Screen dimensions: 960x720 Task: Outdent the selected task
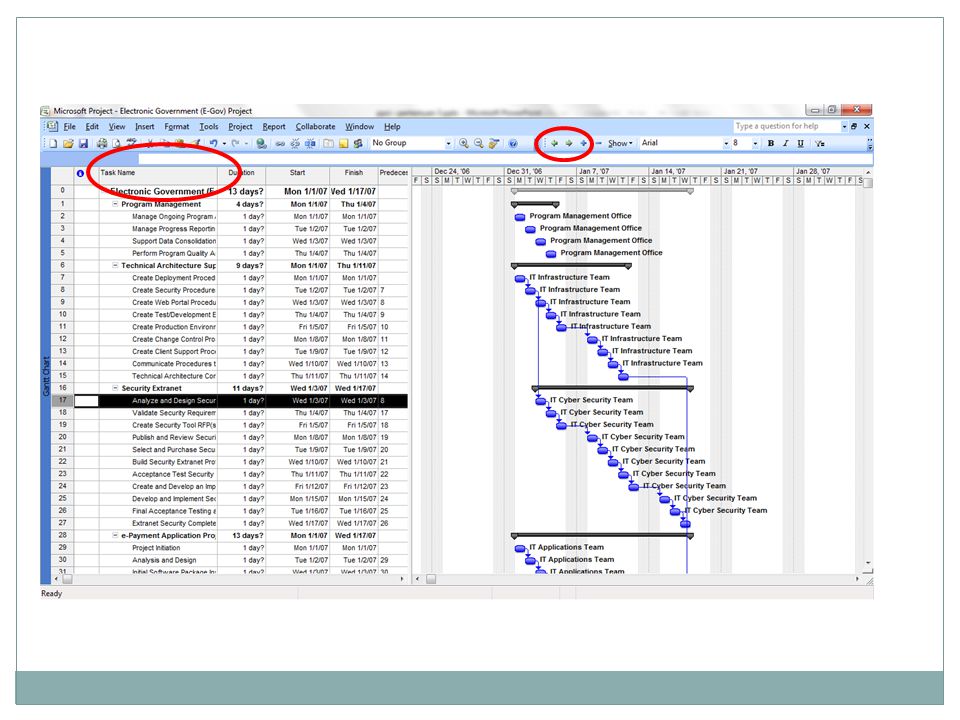[x=554, y=143]
